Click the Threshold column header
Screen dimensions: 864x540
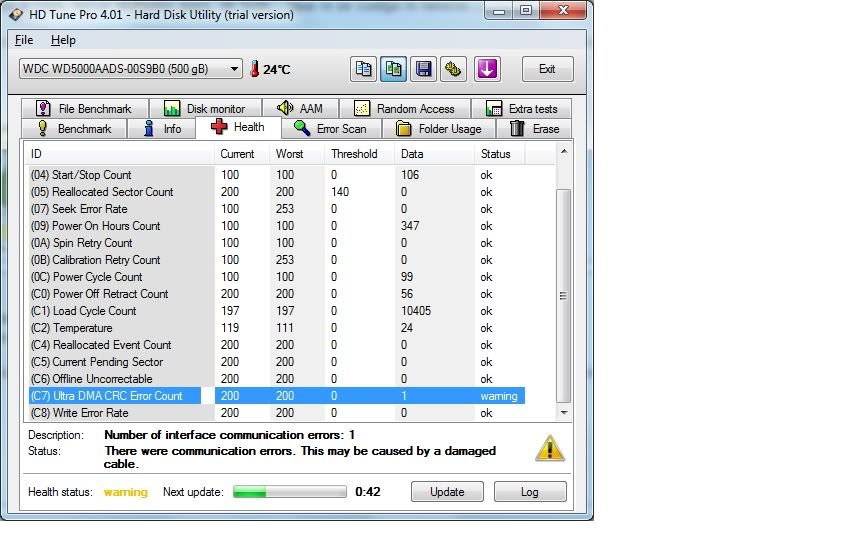coord(359,154)
